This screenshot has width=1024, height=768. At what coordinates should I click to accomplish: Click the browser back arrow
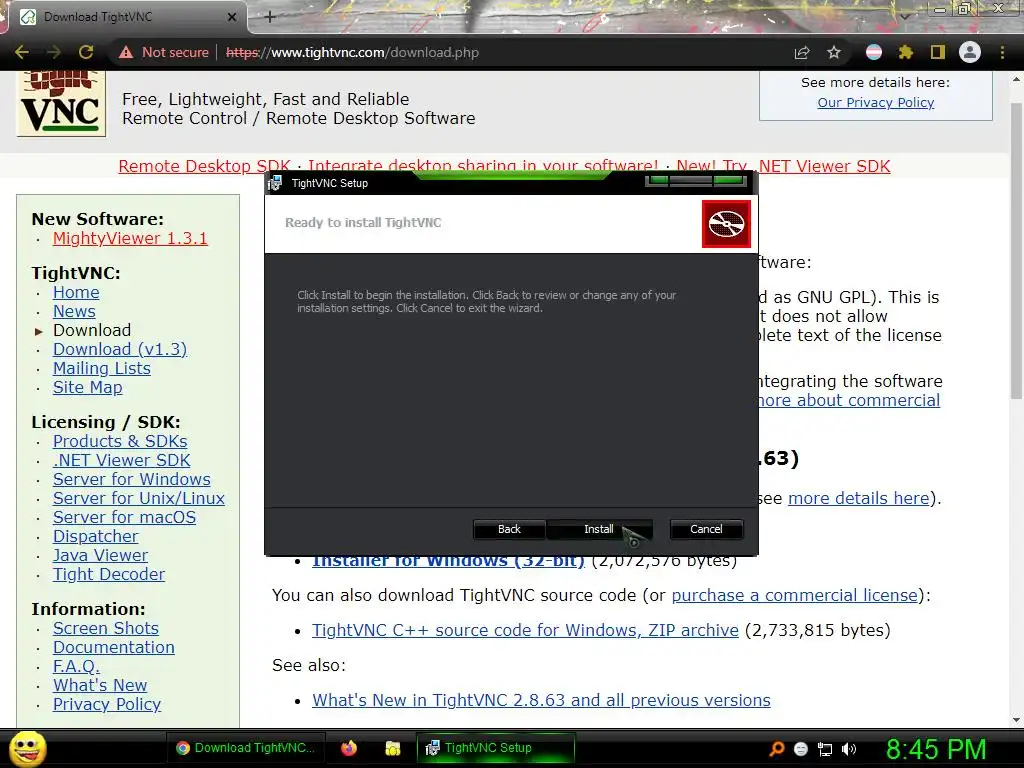[x=22, y=52]
